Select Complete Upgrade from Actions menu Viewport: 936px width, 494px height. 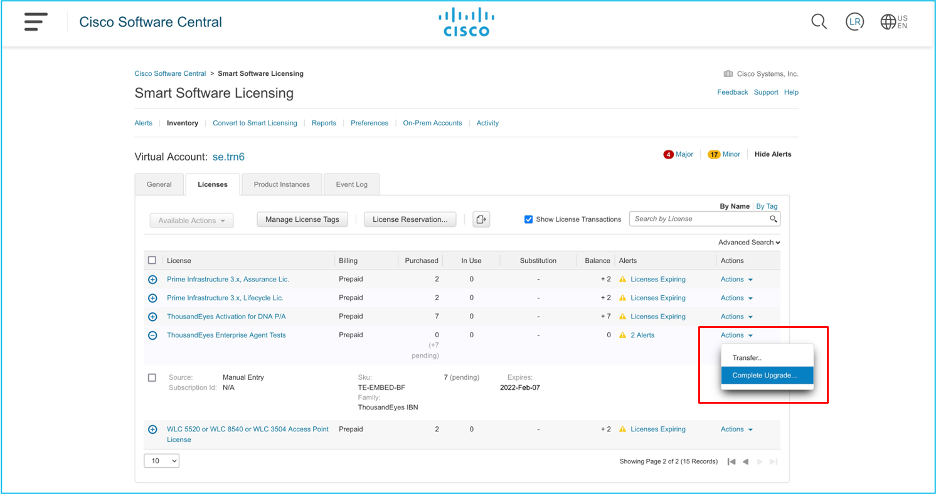[764, 375]
